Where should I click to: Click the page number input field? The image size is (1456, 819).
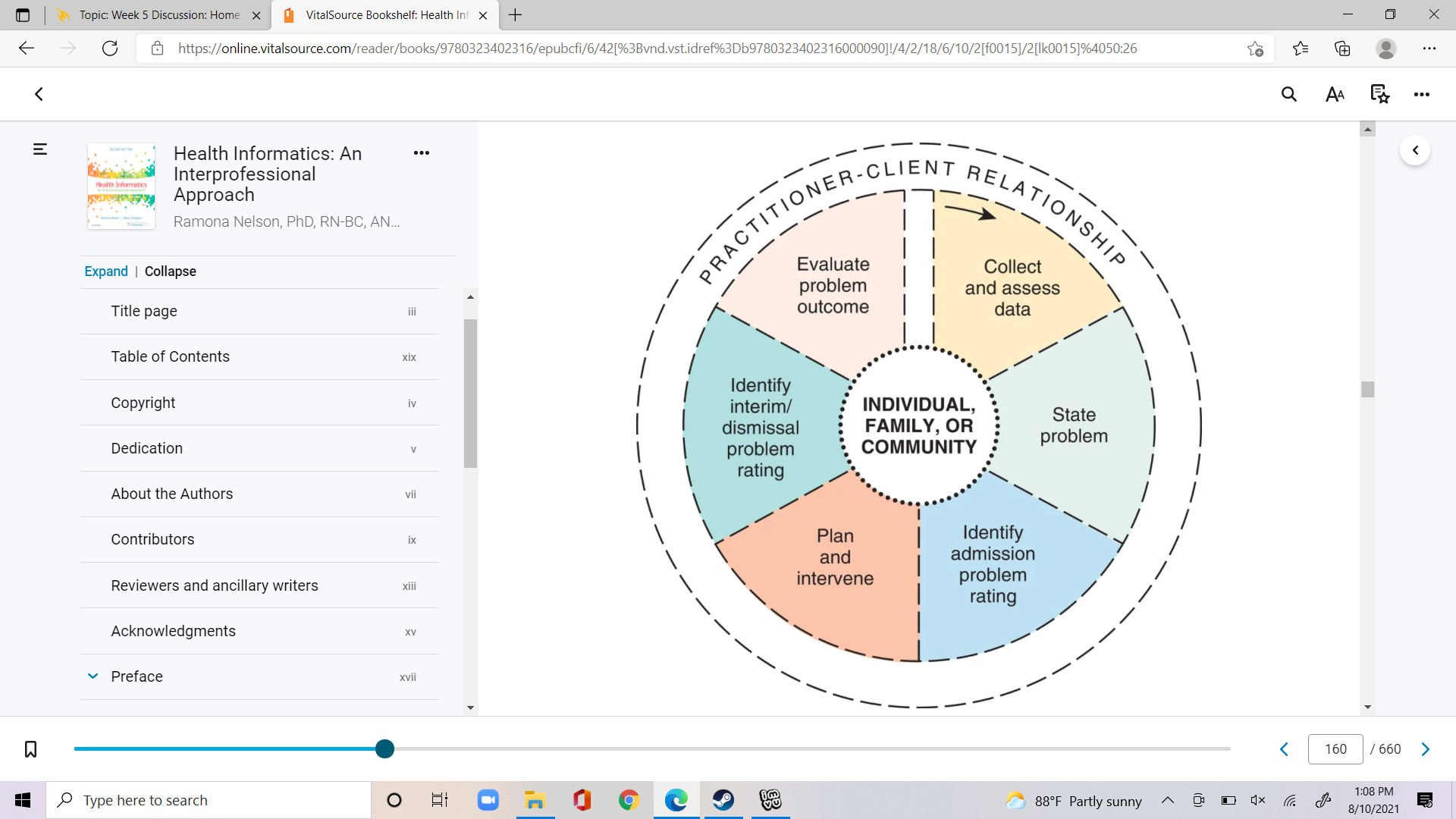tap(1335, 749)
